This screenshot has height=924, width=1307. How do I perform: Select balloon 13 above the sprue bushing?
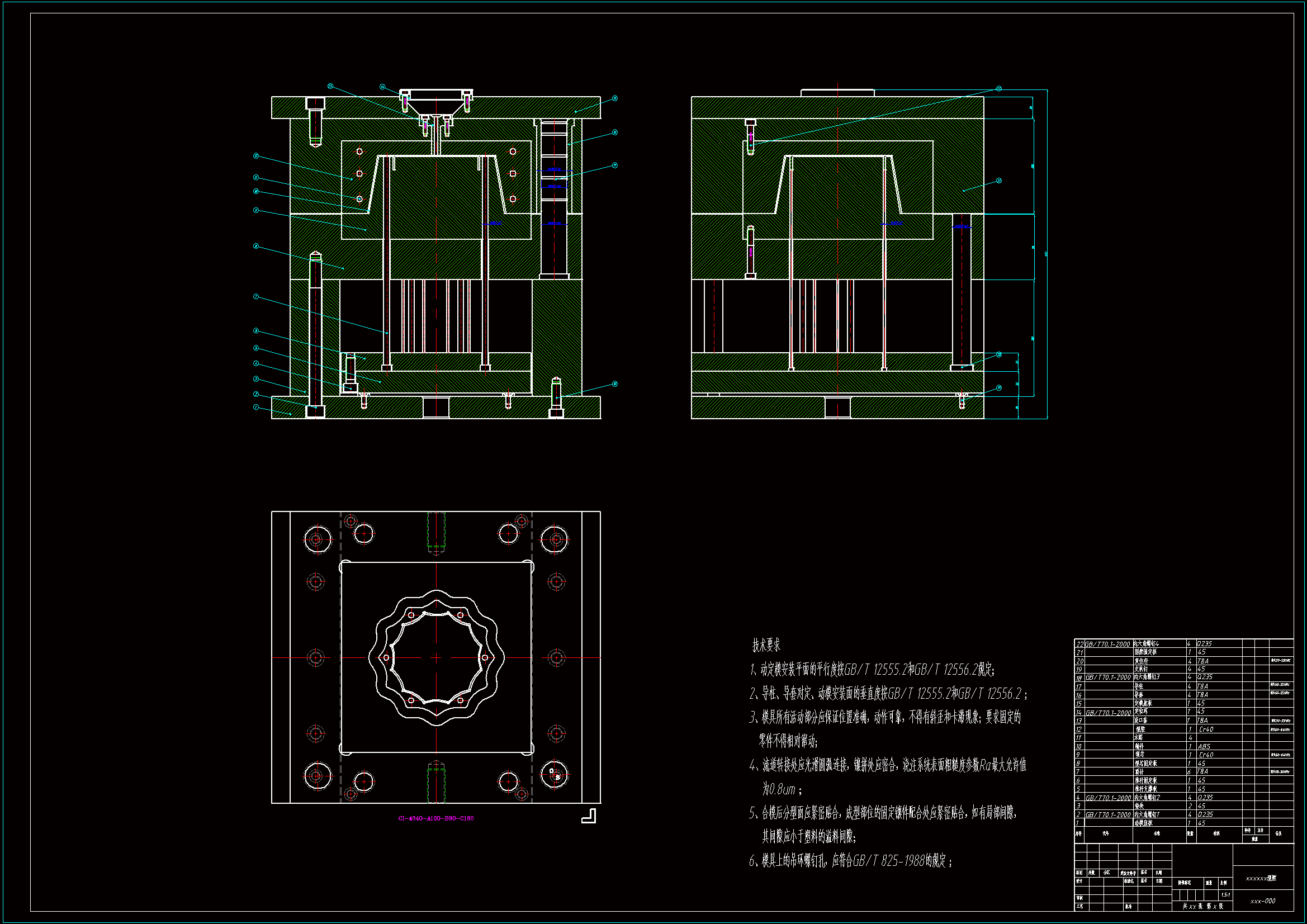coord(330,87)
